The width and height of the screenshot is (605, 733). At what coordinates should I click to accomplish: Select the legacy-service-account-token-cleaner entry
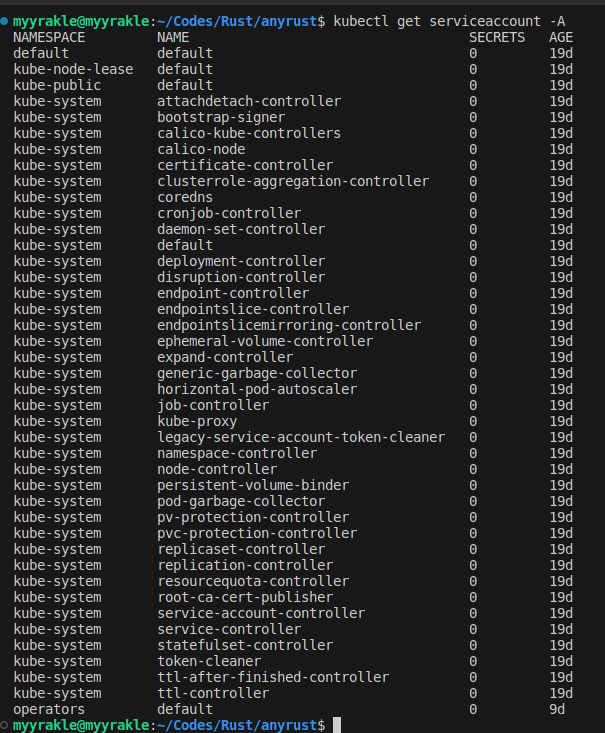pos(301,437)
